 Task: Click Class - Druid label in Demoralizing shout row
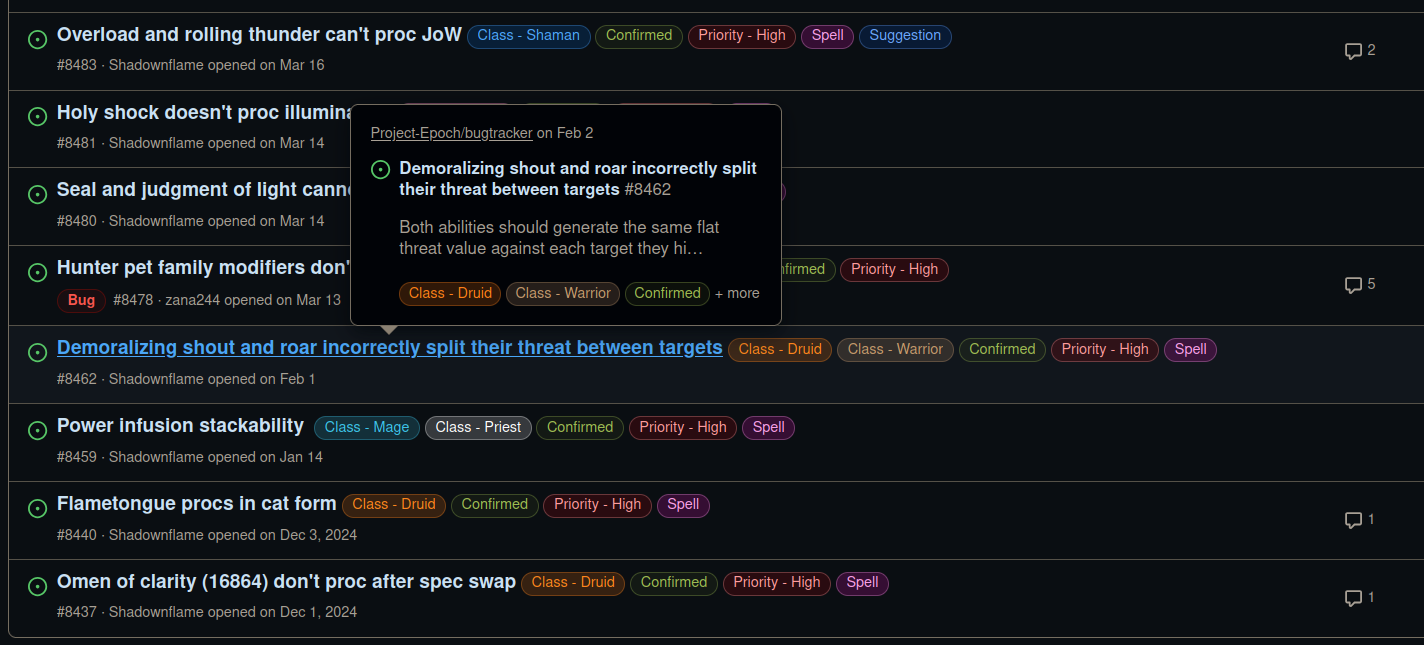point(780,350)
